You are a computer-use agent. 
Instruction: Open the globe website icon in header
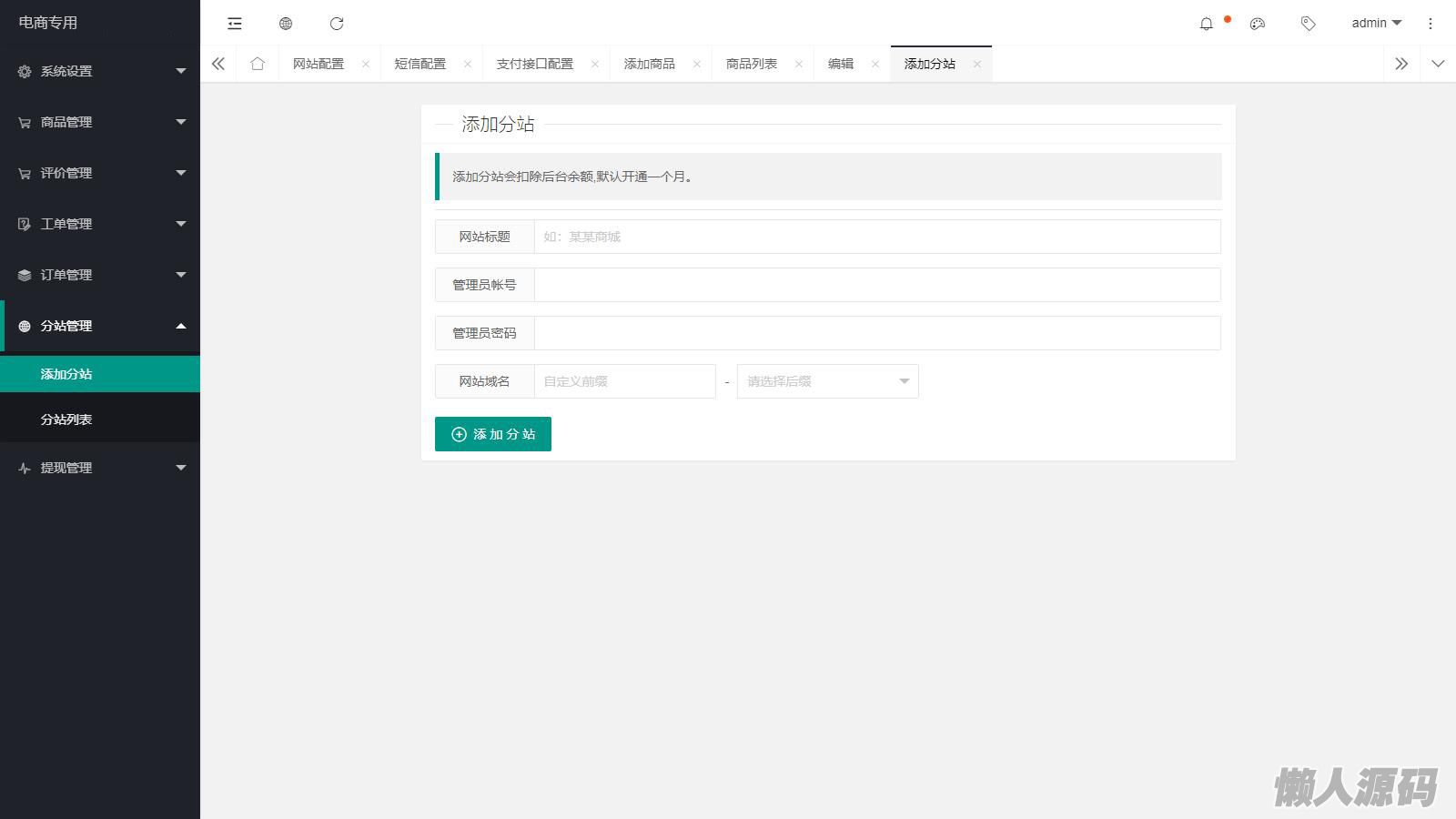(286, 24)
